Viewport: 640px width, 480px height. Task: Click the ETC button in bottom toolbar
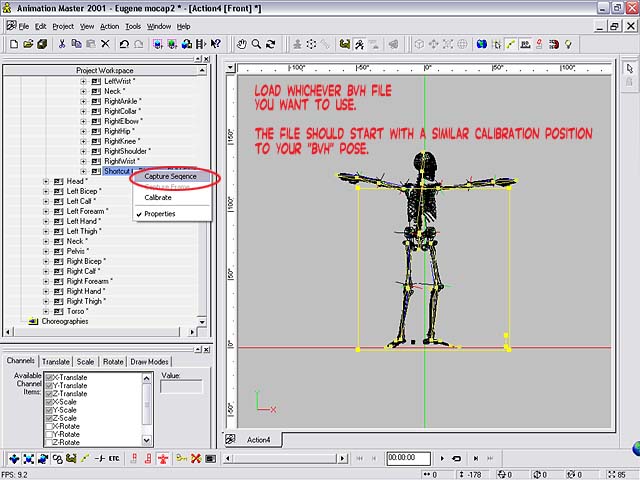[x=113, y=459]
